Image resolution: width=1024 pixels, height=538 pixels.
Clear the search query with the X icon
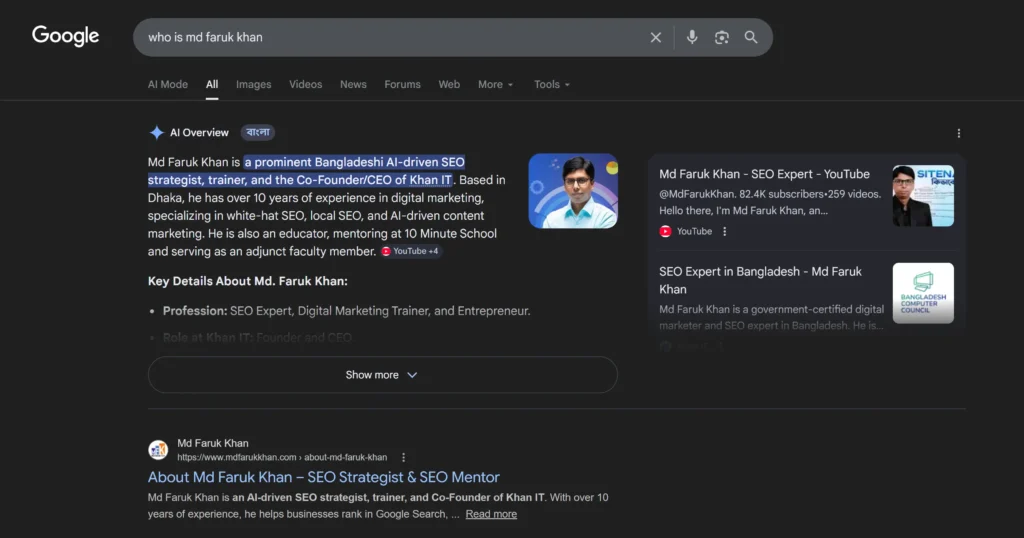pos(656,37)
